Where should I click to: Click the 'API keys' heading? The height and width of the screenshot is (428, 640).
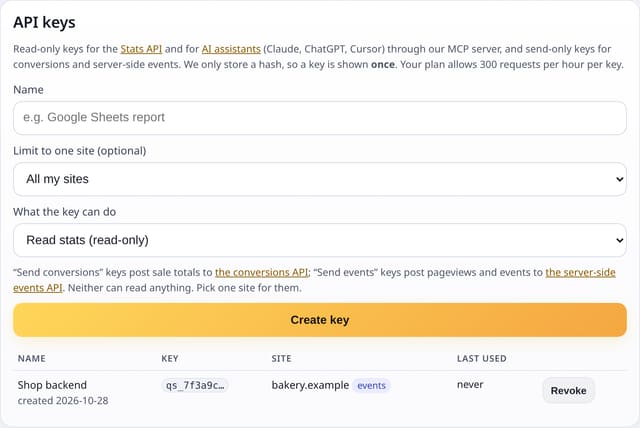click(x=44, y=22)
